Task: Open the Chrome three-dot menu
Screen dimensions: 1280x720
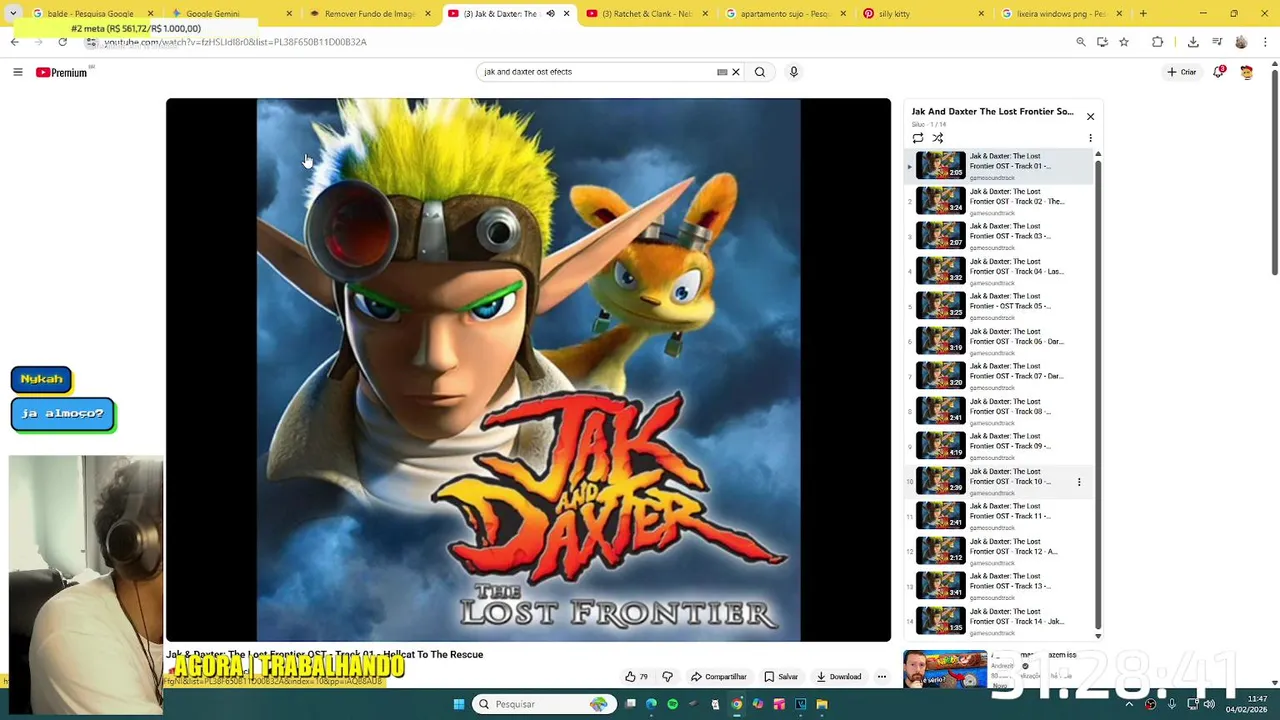Action: tap(1265, 42)
